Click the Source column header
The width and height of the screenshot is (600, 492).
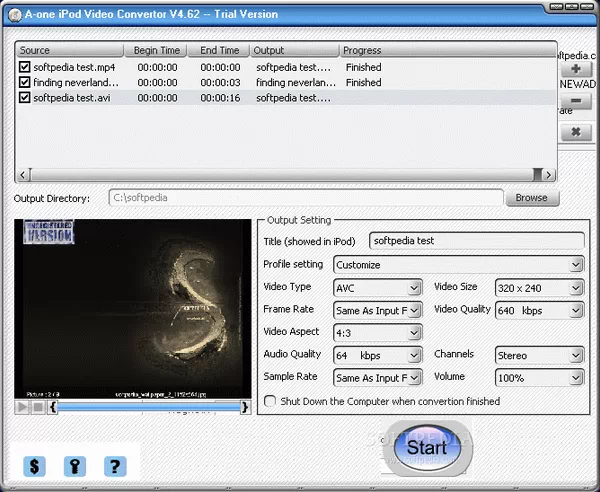tap(70, 50)
